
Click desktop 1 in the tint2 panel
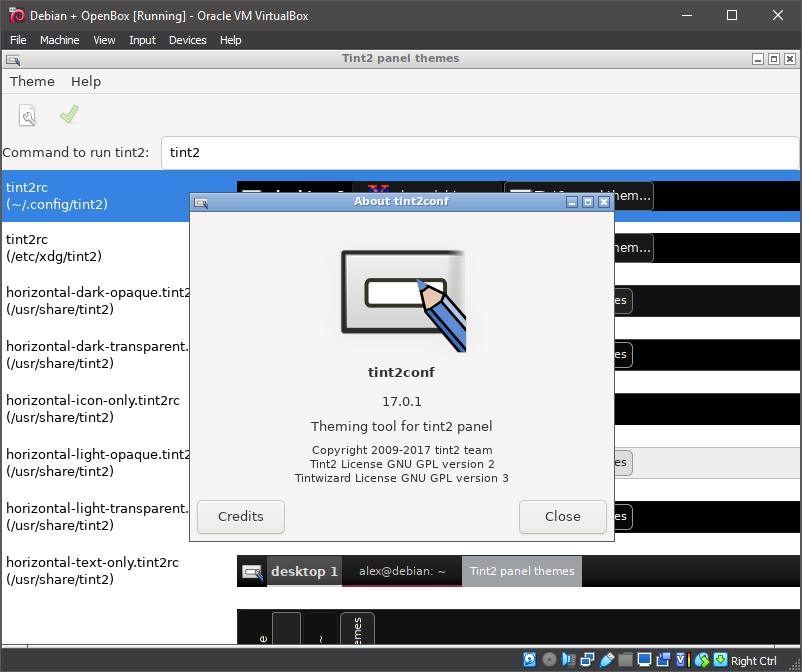pos(304,571)
